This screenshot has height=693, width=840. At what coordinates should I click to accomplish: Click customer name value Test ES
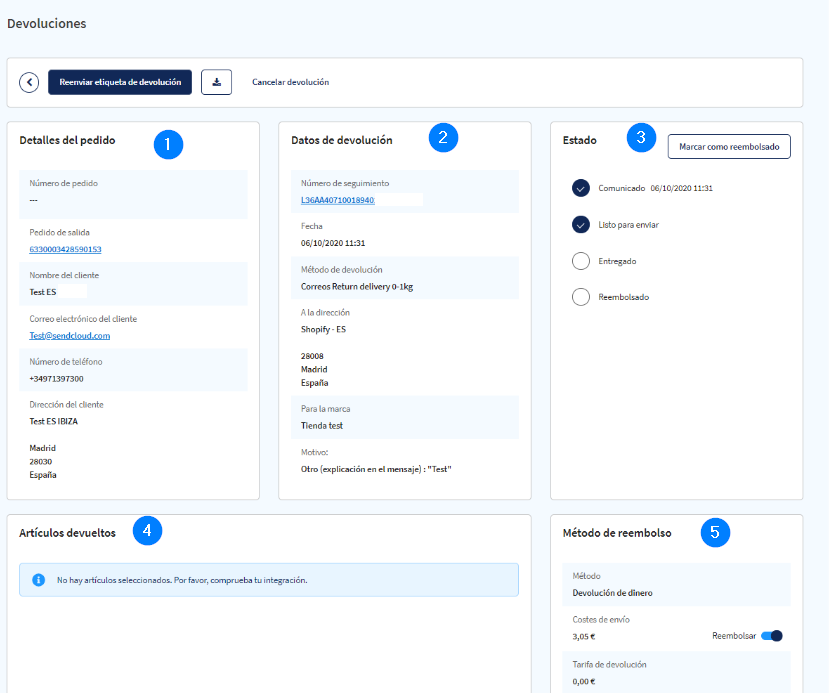tap(43, 292)
